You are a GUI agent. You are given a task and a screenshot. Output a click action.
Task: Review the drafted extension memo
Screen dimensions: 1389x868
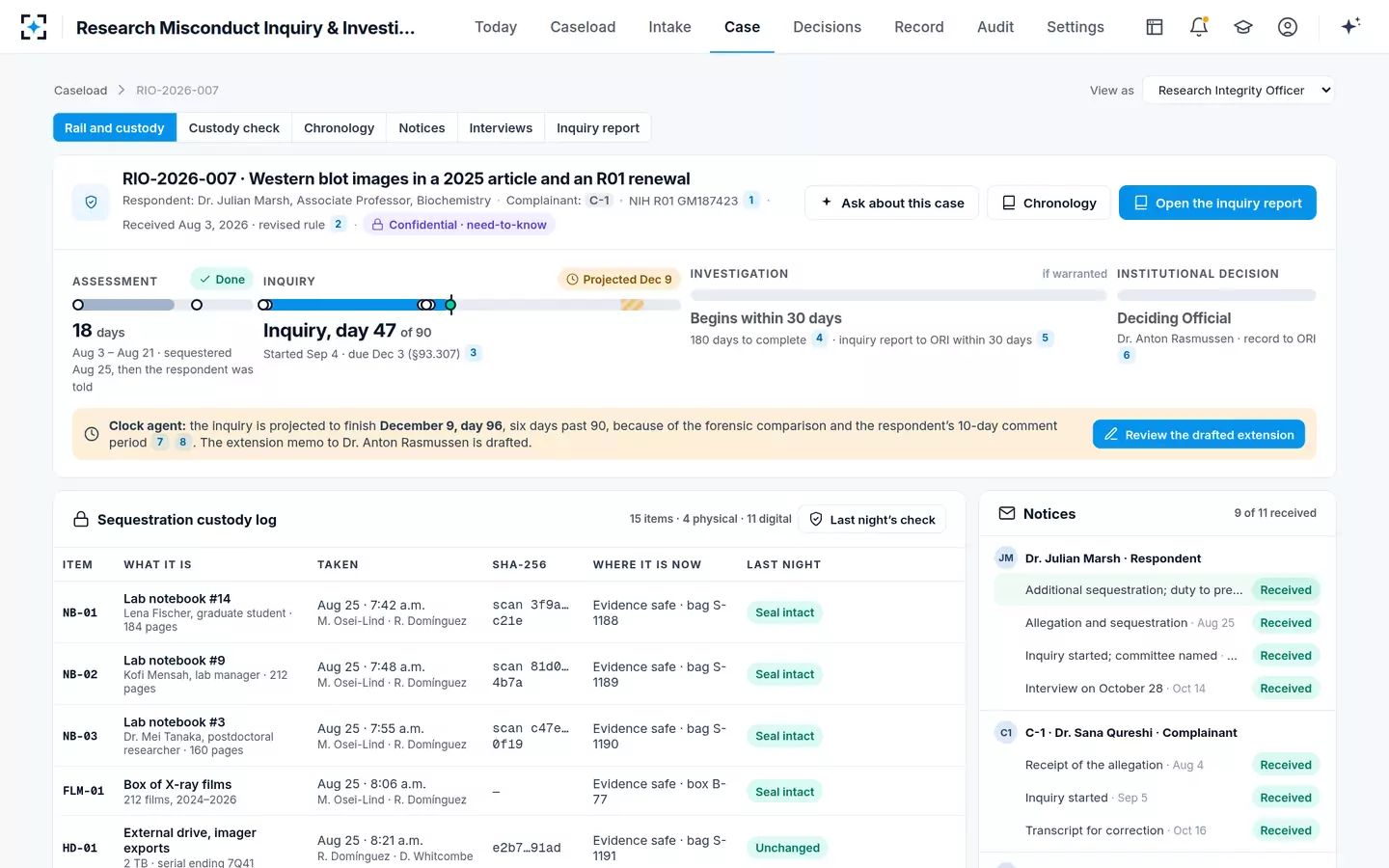pos(1199,434)
